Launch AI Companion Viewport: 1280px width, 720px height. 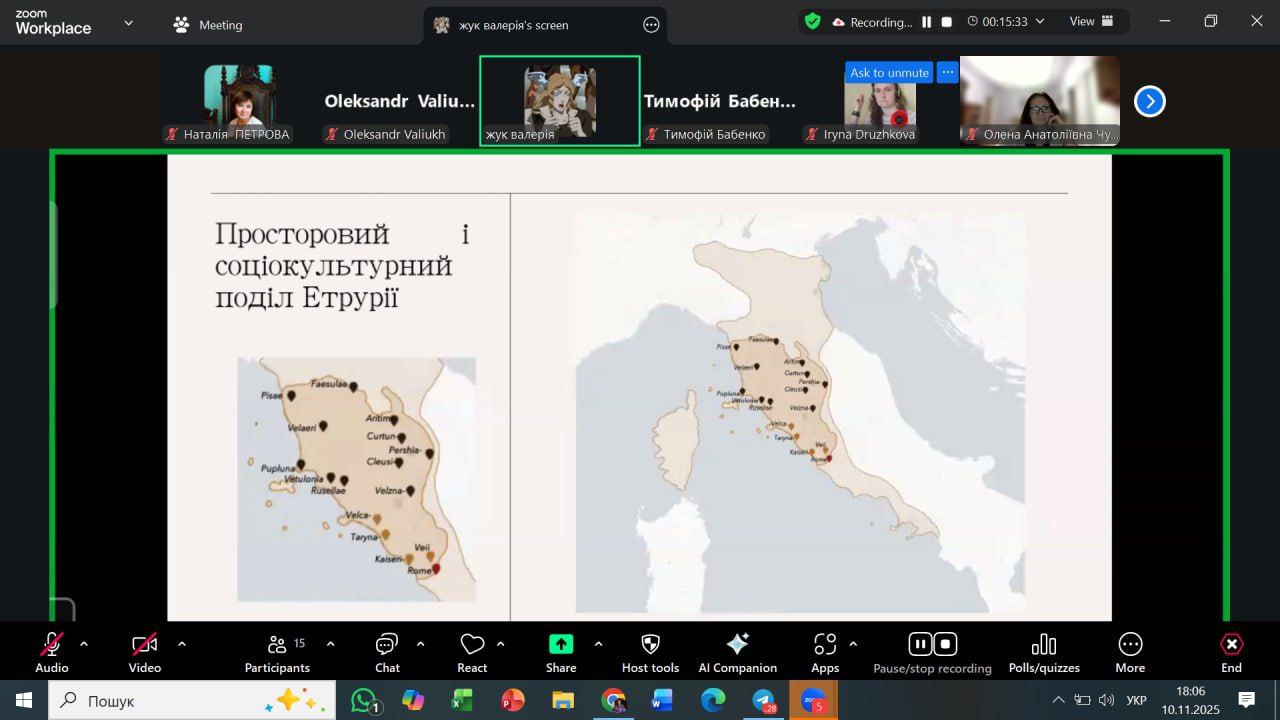(737, 645)
